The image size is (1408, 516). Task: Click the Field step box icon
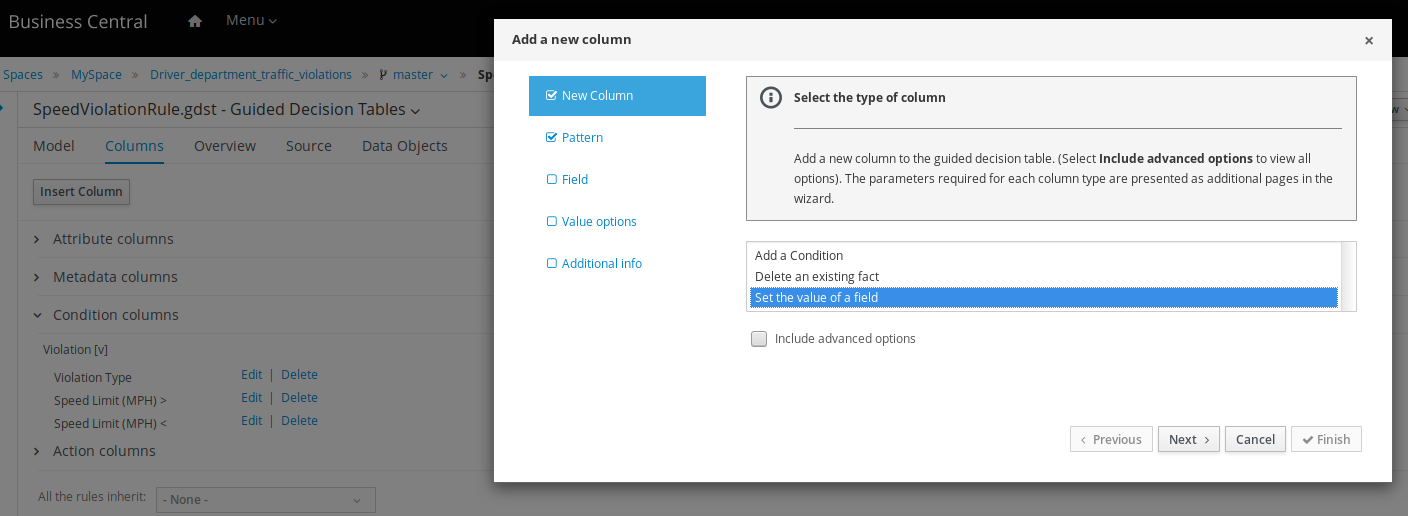coord(551,180)
